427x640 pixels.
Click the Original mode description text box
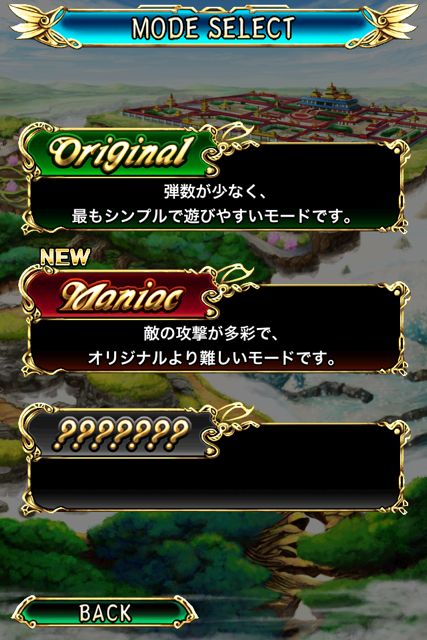click(x=216, y=204)
